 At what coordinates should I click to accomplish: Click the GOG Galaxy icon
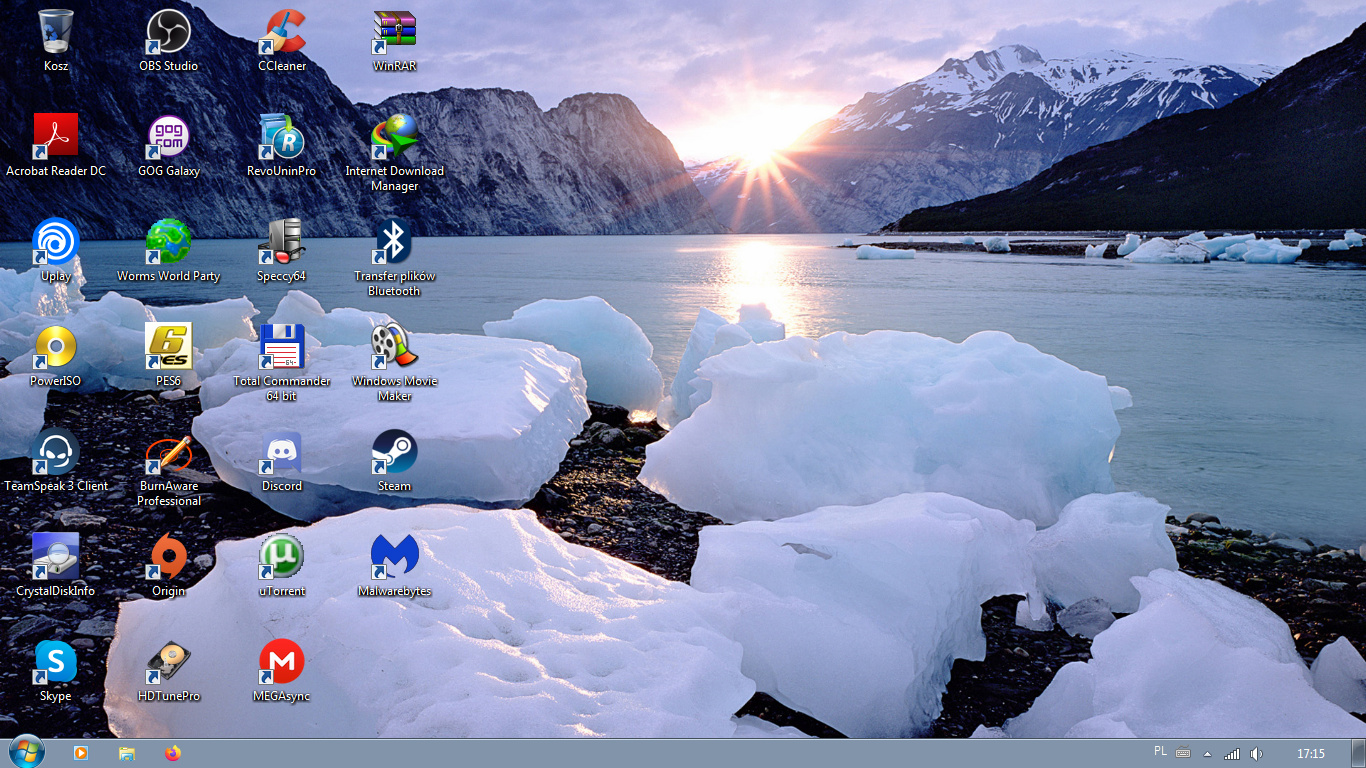tap(168, 137)
